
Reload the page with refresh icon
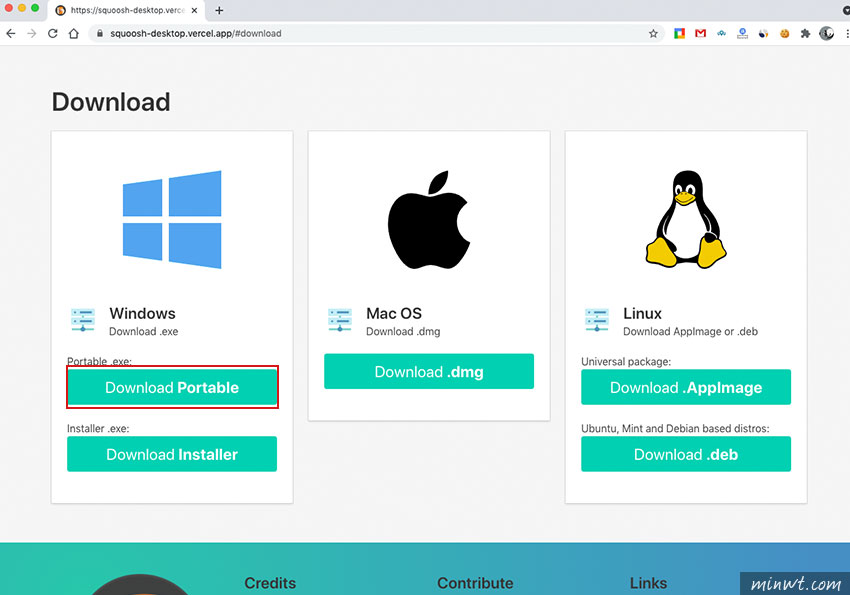pyautogui.click(x=53, y=34)
